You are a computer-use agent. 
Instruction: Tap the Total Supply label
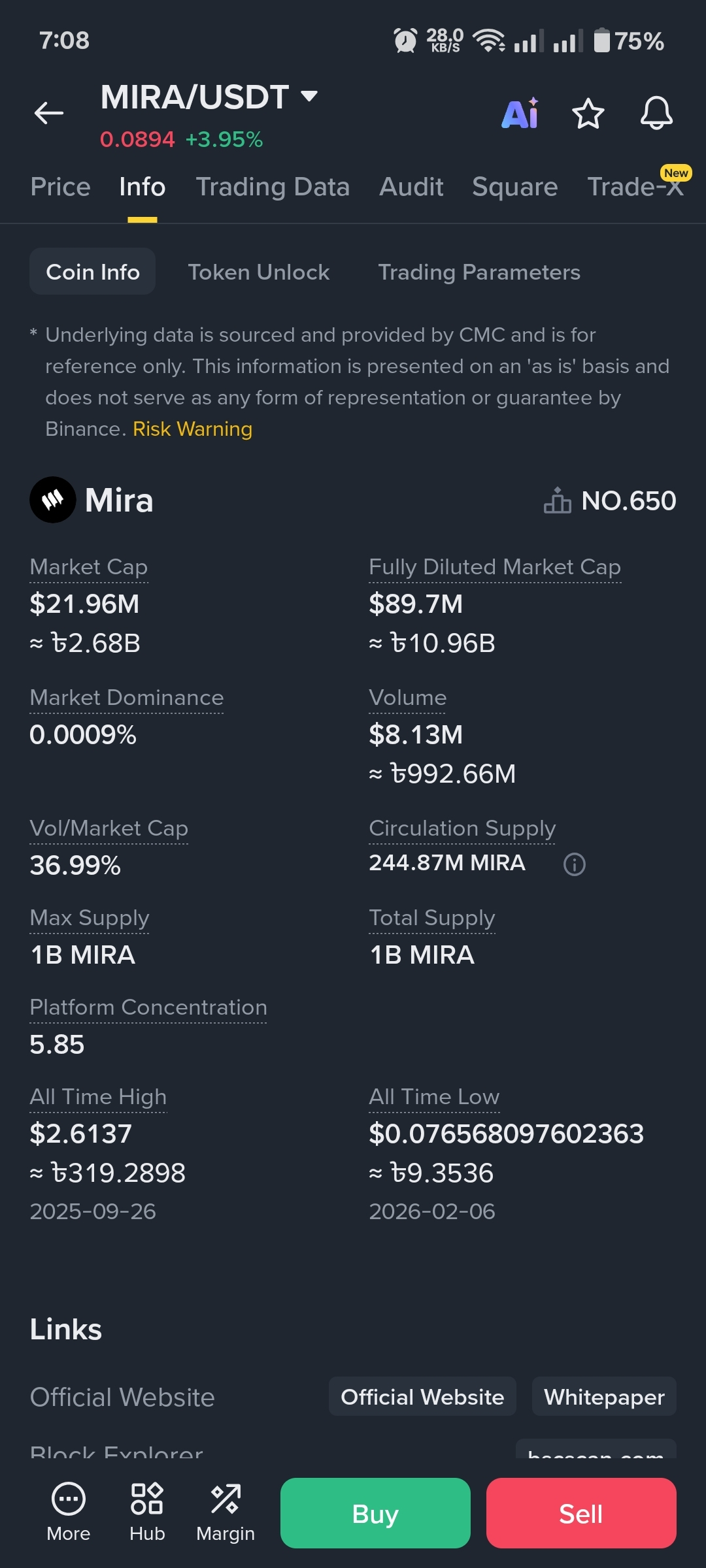pos(432,918)
